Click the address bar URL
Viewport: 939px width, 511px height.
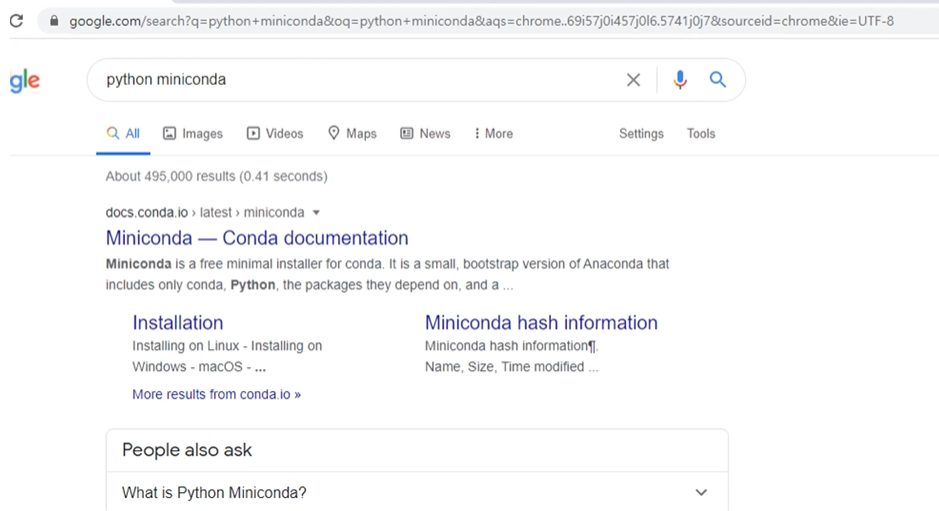click(481, 21)
